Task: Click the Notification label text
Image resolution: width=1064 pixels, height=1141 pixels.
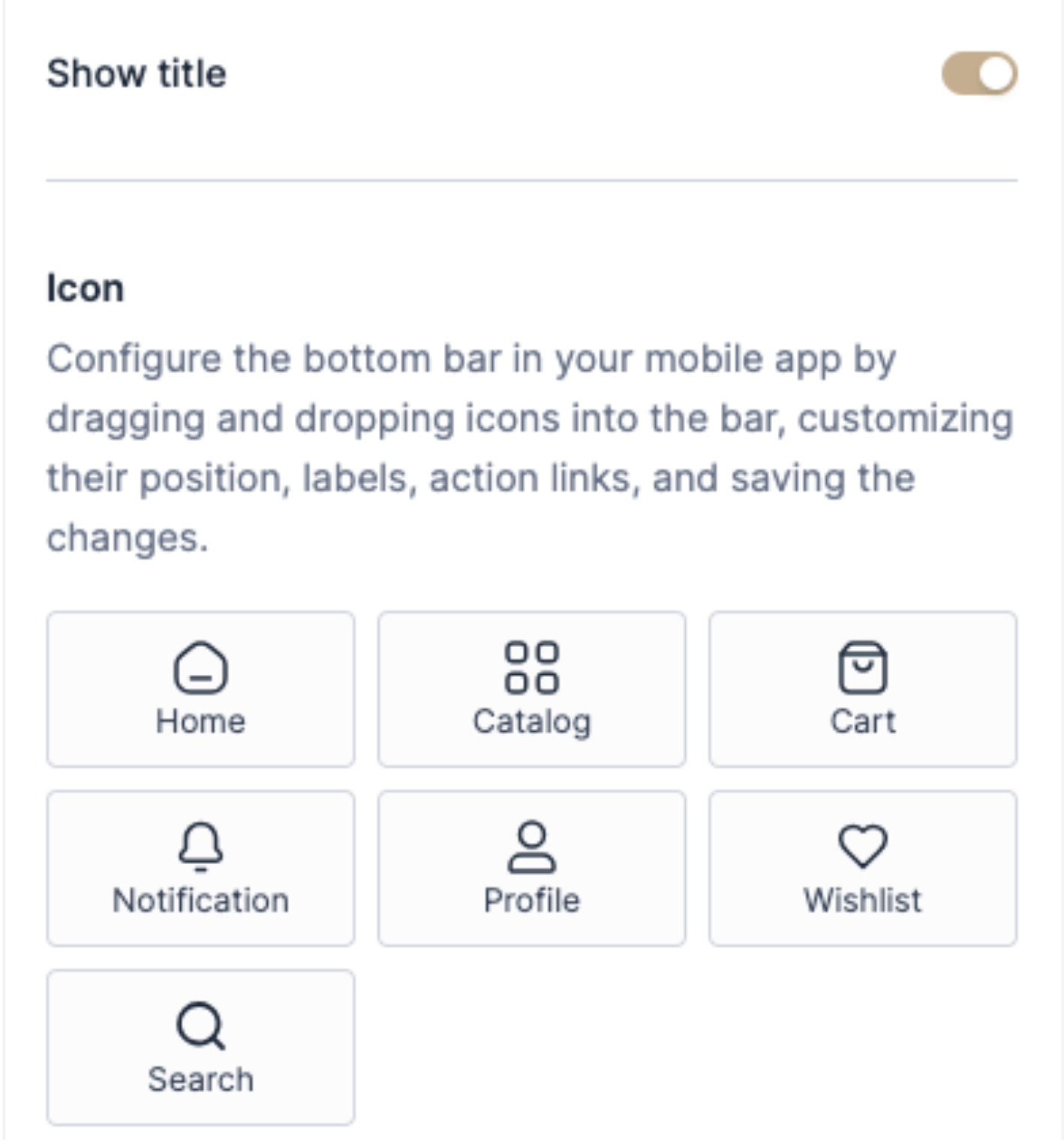Action: (200, 900)
